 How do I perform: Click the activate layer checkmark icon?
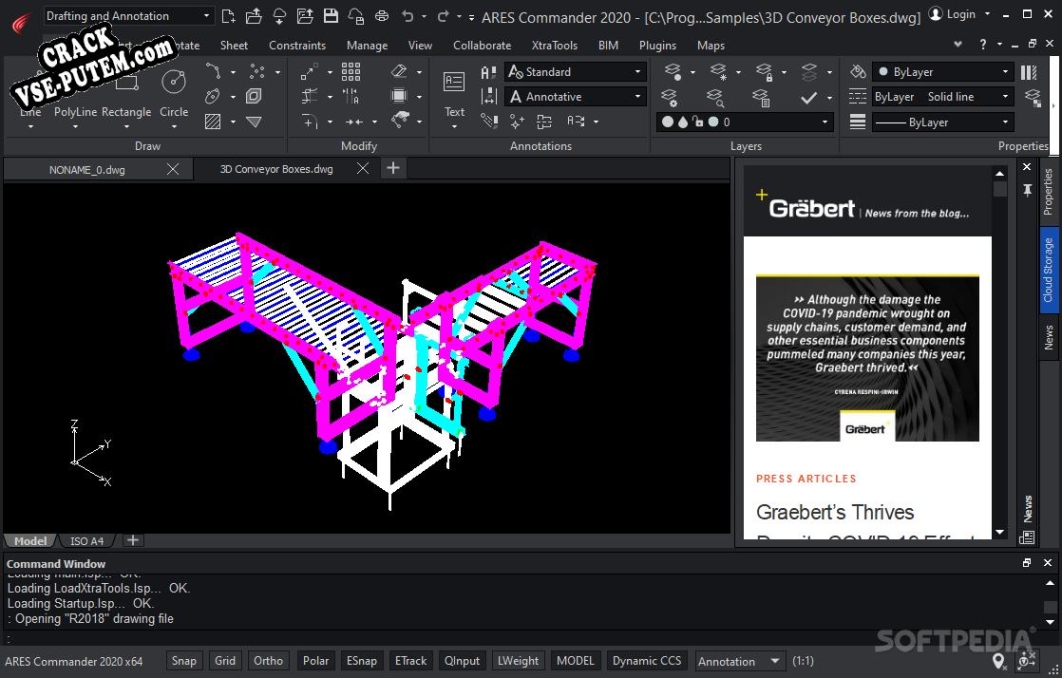[x=809, y=97]
